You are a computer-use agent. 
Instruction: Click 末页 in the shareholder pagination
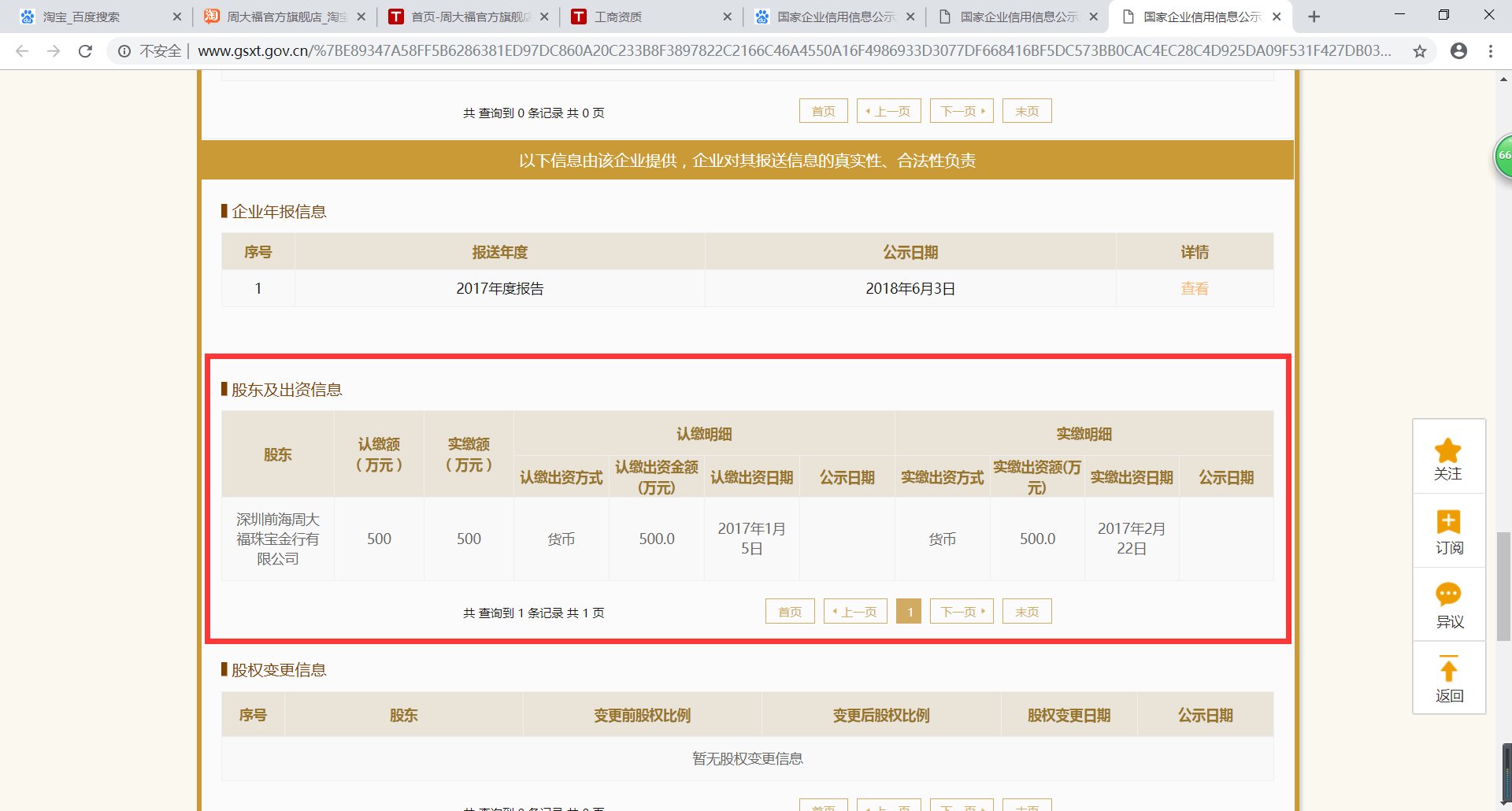pos(1027,611)
